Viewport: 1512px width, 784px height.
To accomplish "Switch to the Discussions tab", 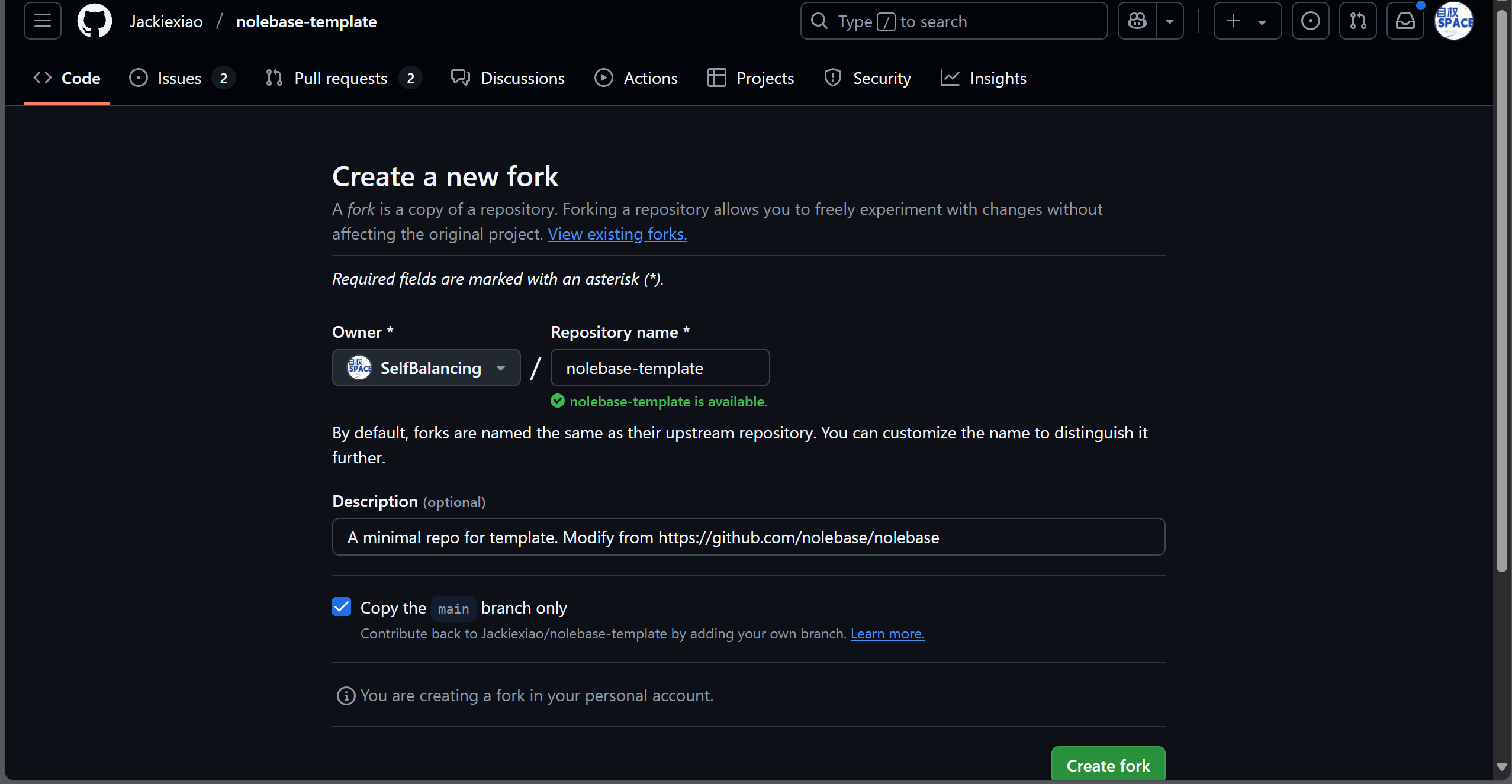I will [508, 78].
